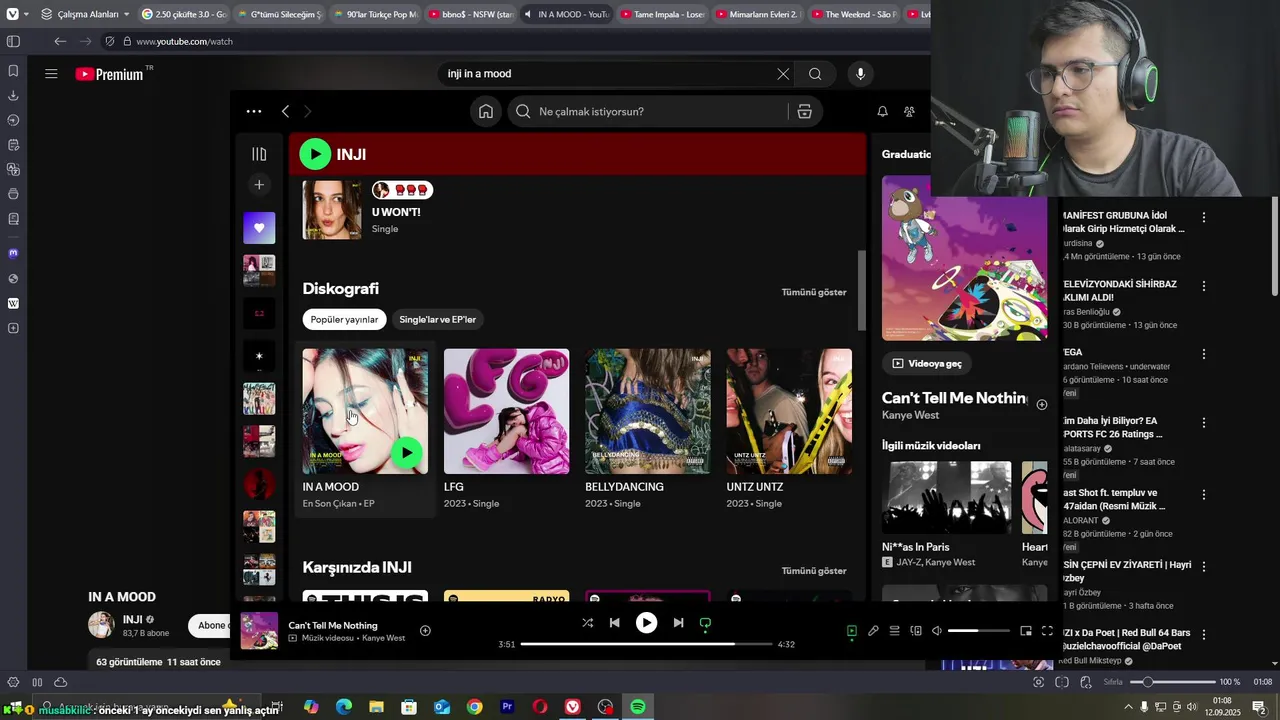The width and height of the screenshot is (1280, 720).
Task: Switch to the Tame Impala tab
Action: pyautogui.click(x=663, y=14)
